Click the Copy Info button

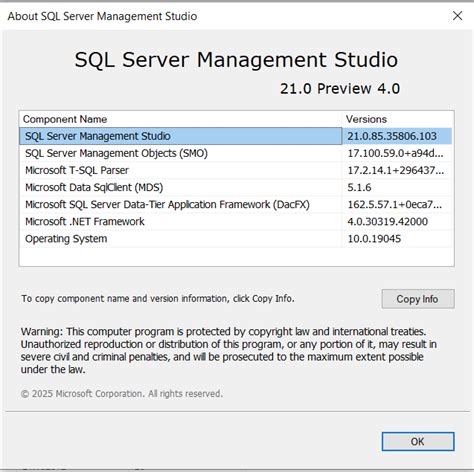click(x=418, y=299)
